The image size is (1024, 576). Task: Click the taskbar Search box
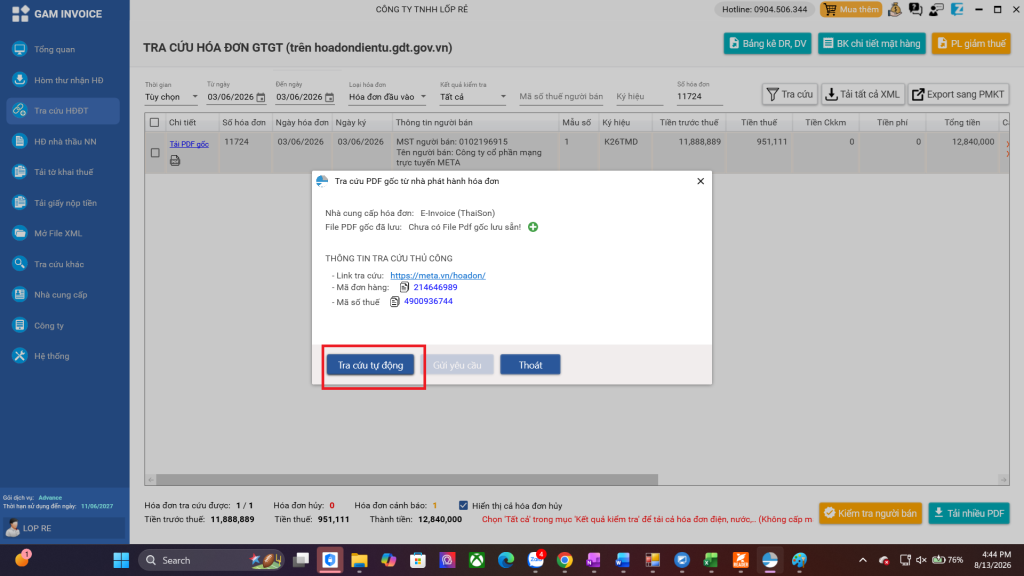212,560
